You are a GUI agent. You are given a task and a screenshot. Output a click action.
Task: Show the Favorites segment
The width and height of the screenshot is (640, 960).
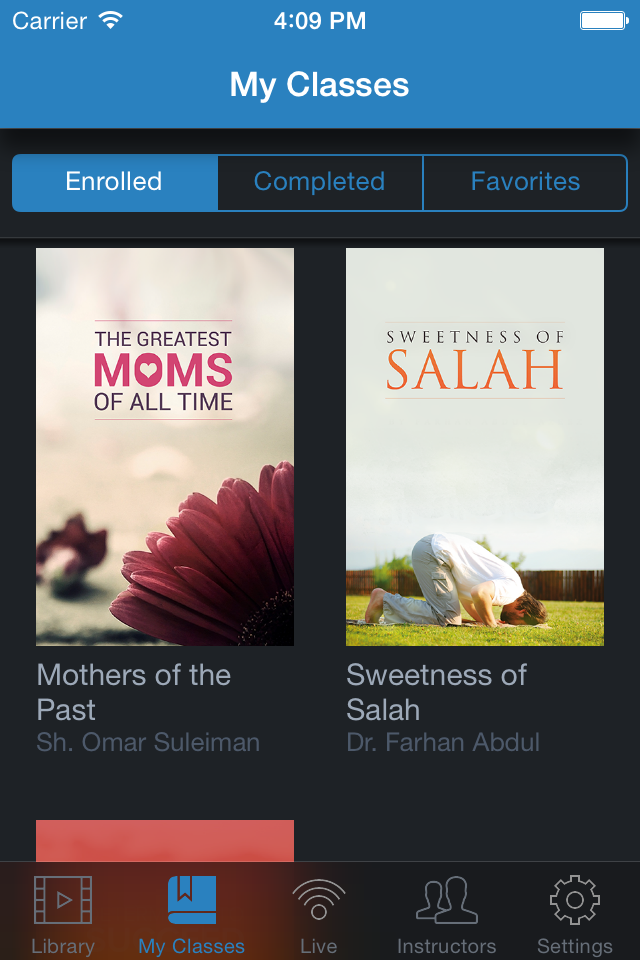point(525,182)
